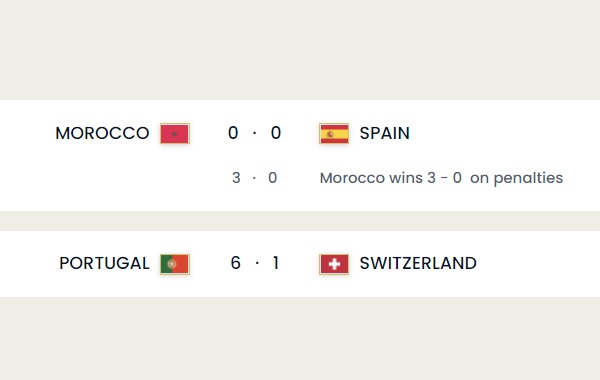Screen dimensions: 600x380
Task: Click Morocco's score of 0
Action: (x=233, y=133)
